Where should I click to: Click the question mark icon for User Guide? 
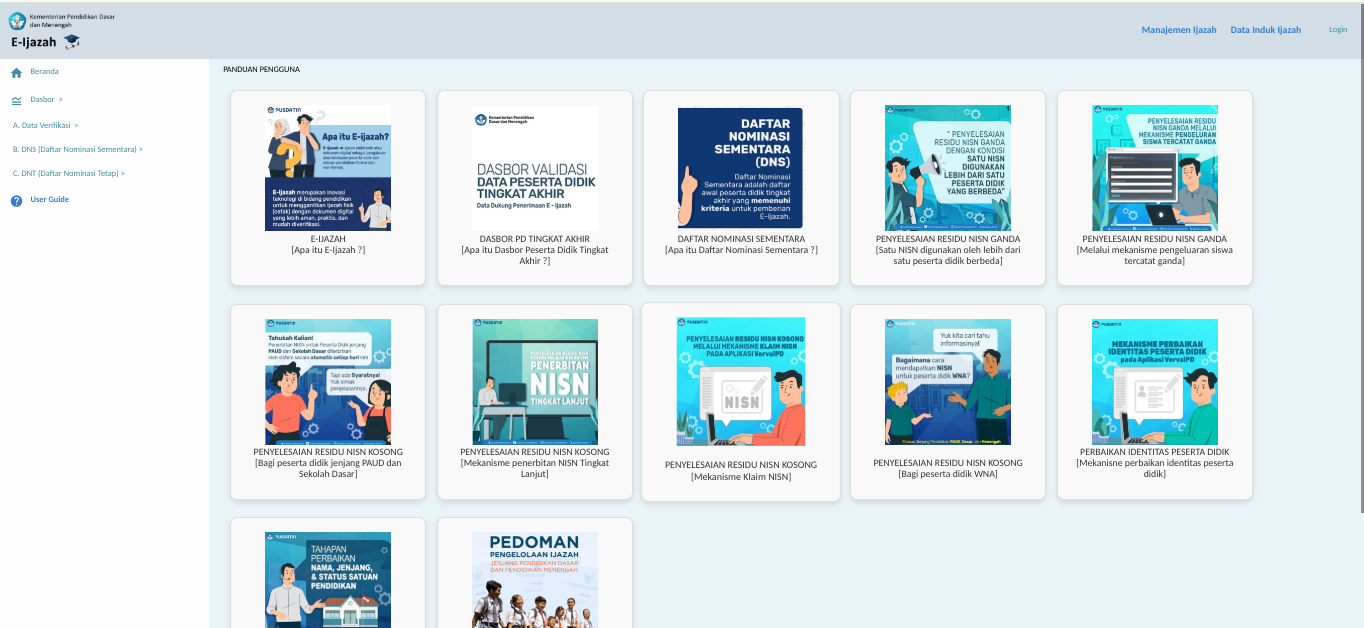point(16,201)
